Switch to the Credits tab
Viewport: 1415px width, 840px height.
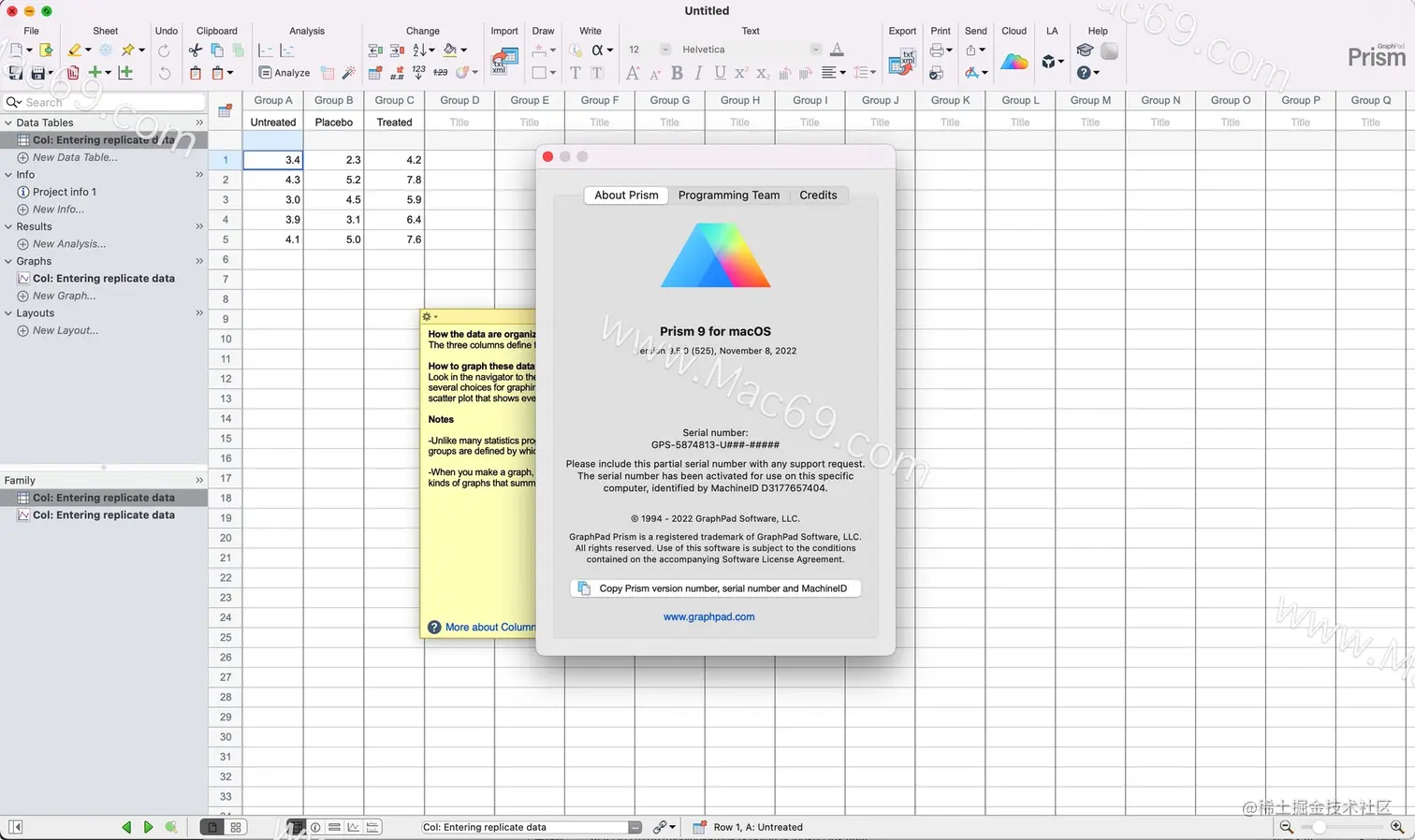818,196
